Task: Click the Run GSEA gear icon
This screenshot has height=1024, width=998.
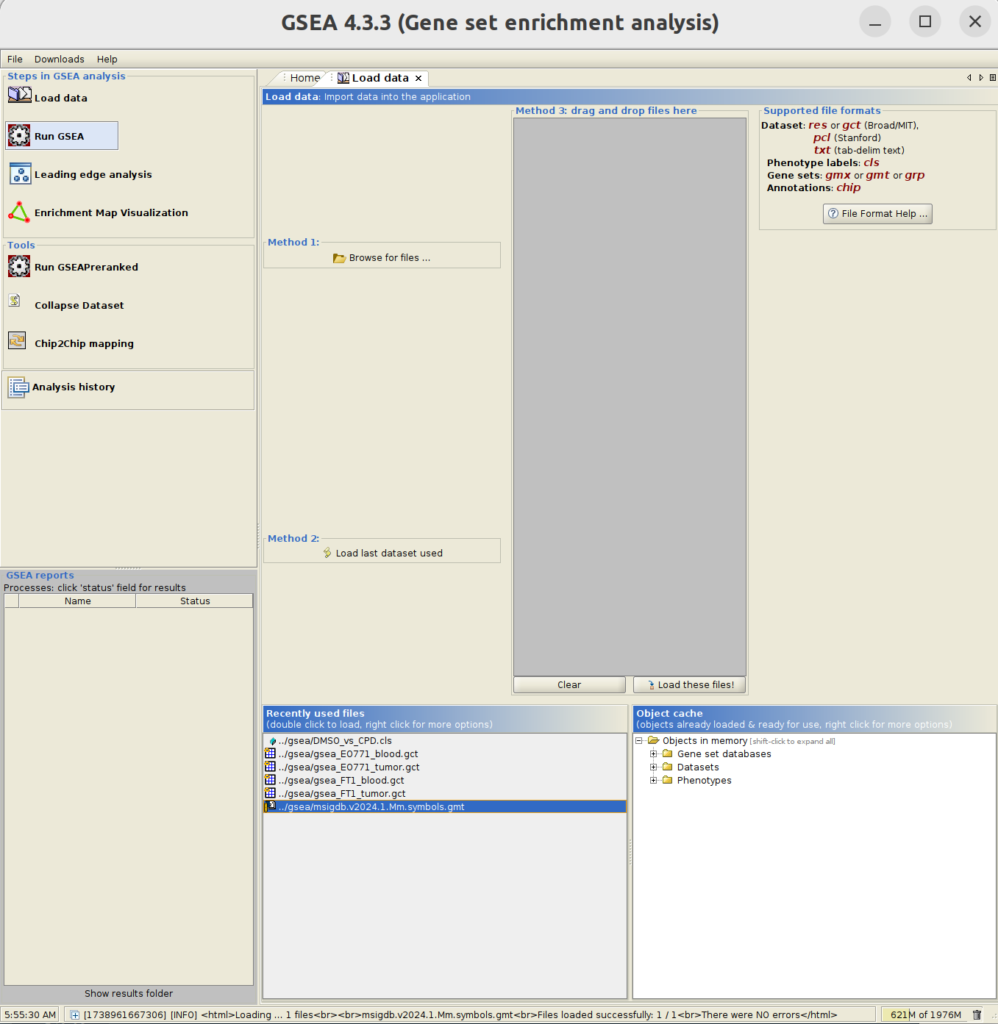Action: [x=19, y=135]
